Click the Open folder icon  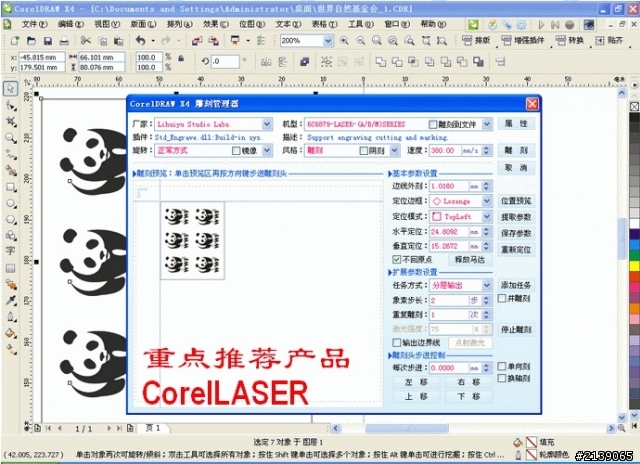[x=31, y=41]
